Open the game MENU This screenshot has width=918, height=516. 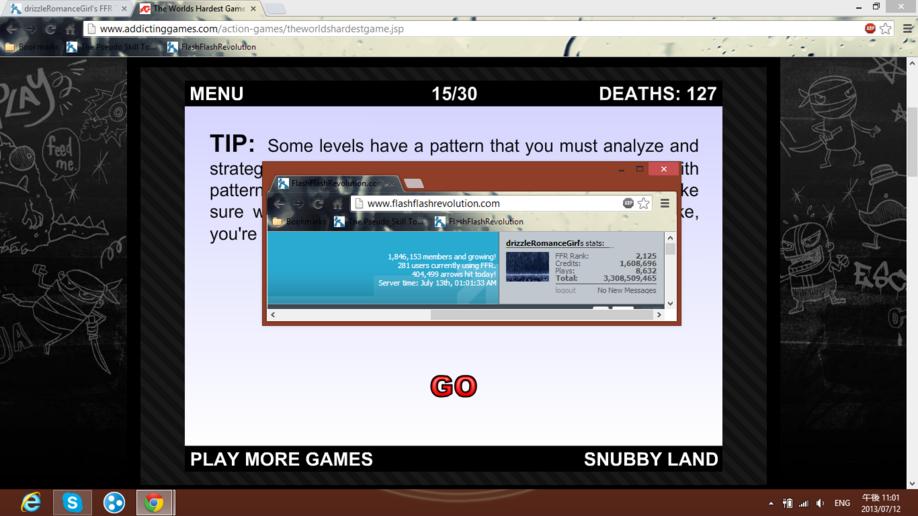(x=217, y=94)
